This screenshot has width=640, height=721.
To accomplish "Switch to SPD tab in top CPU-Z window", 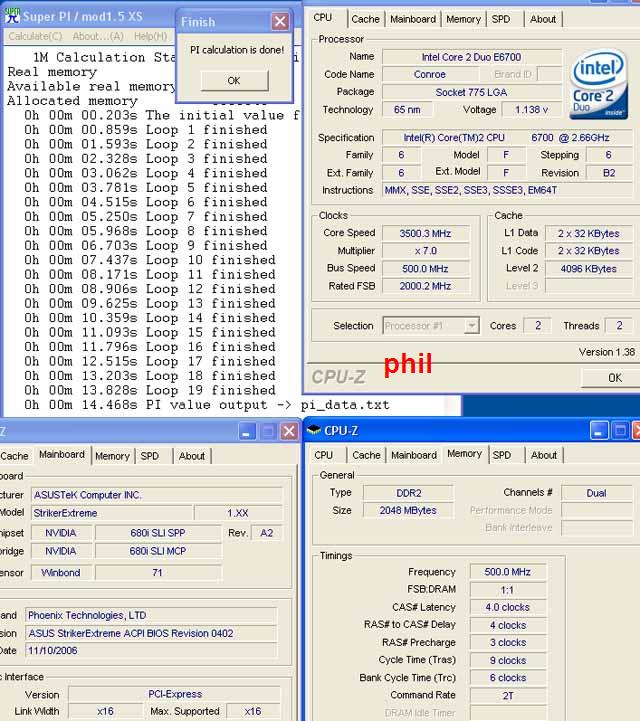I will (x=501, y=19).
